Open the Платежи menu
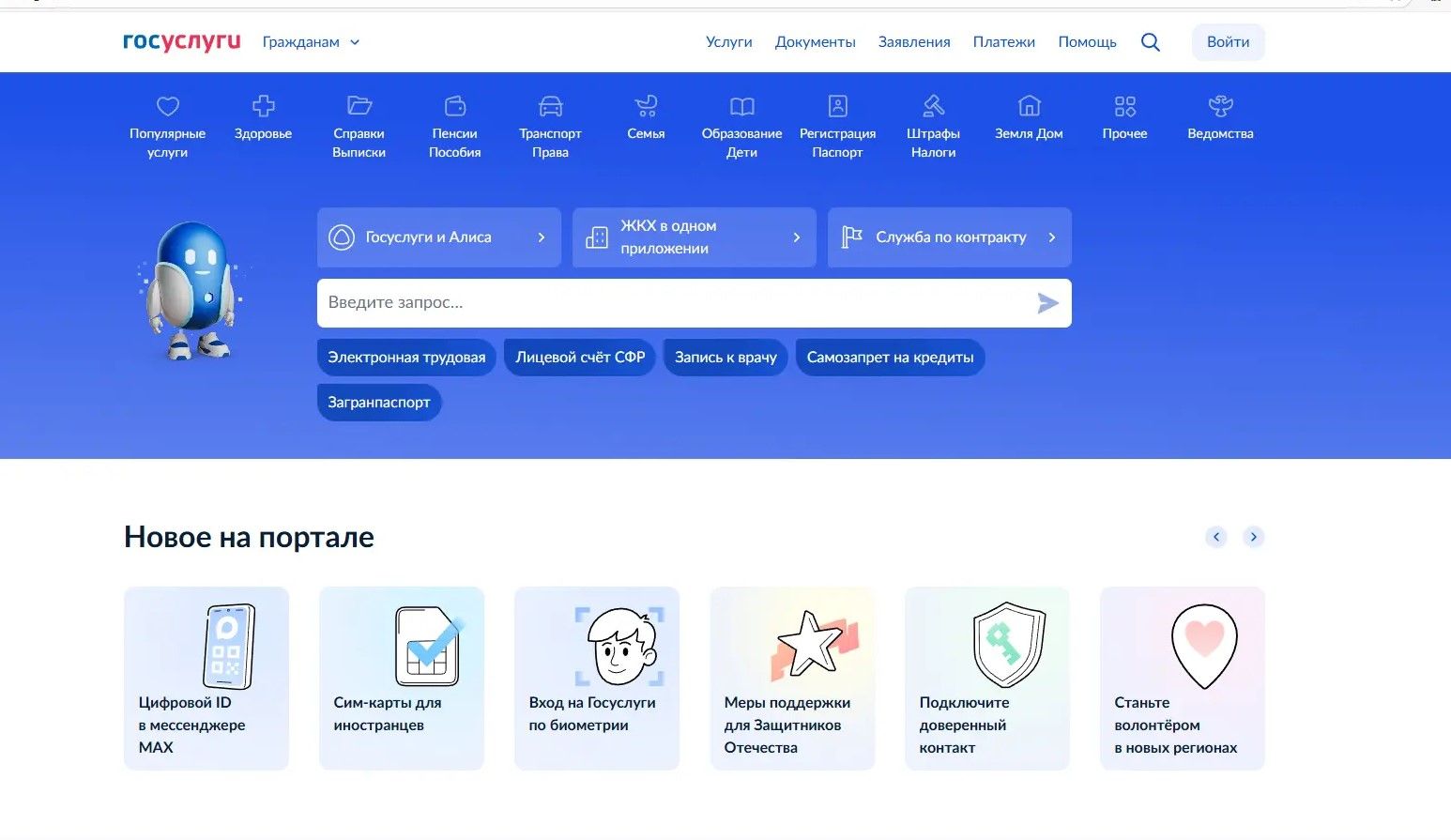This screenshot has height=840, width=1451. (1004, 42)
